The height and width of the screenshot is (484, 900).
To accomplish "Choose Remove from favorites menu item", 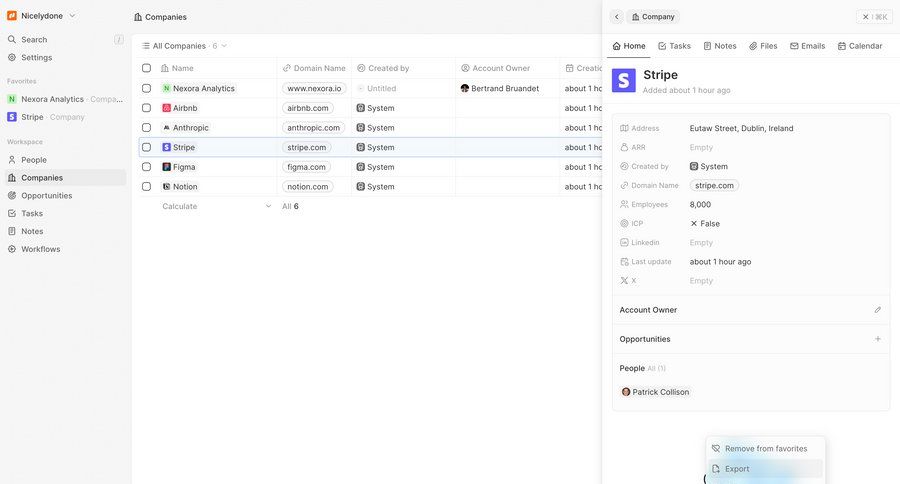I will 765,449.
